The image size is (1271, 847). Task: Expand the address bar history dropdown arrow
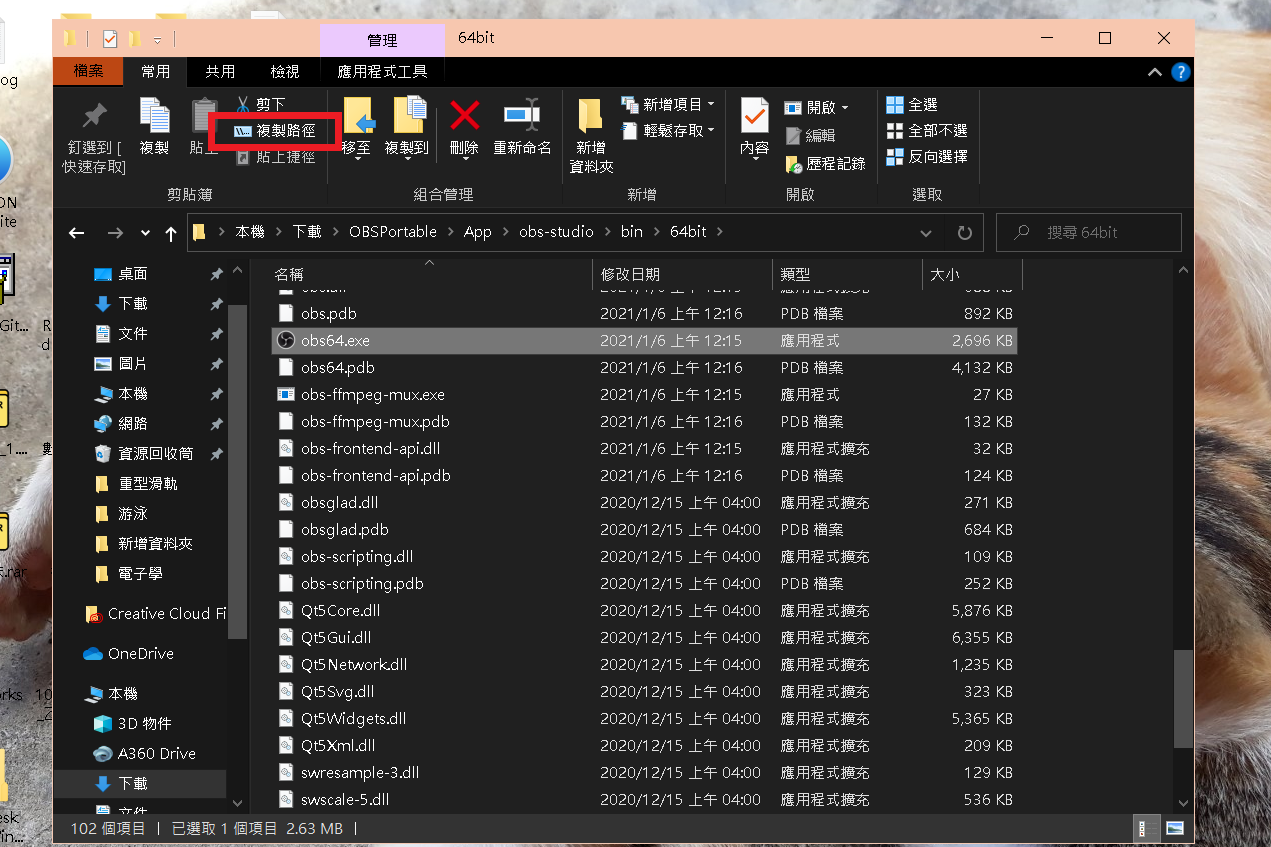coord(925,232)
